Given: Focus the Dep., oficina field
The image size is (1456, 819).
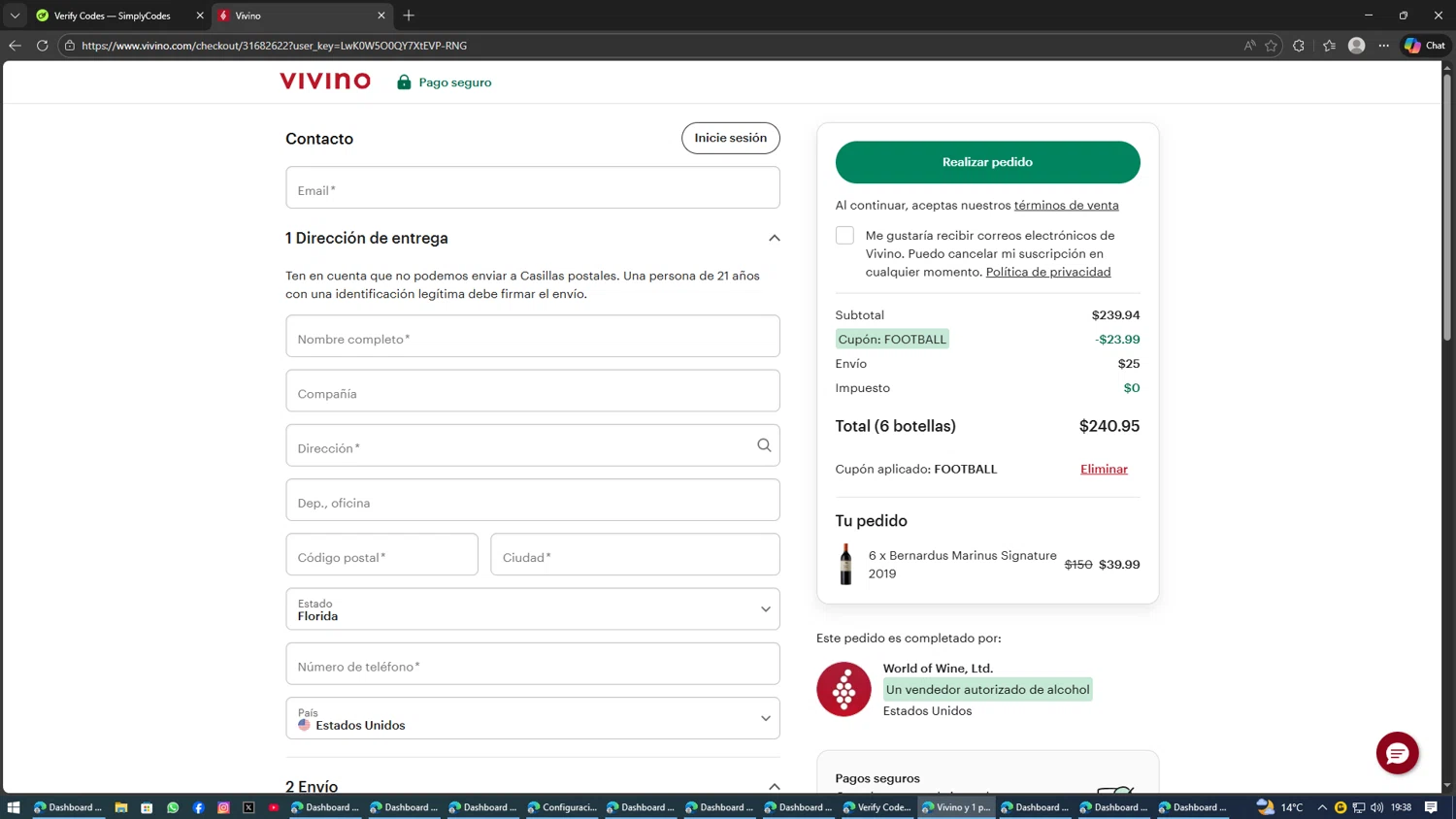Looking at the screenshot, I should (x=533, y=500).
